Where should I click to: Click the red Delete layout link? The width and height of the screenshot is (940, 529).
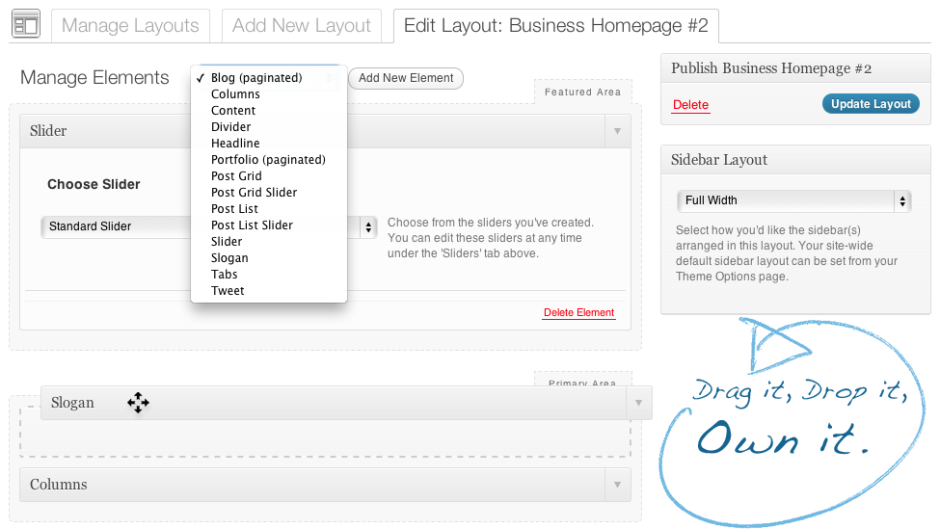pos(690,105)
